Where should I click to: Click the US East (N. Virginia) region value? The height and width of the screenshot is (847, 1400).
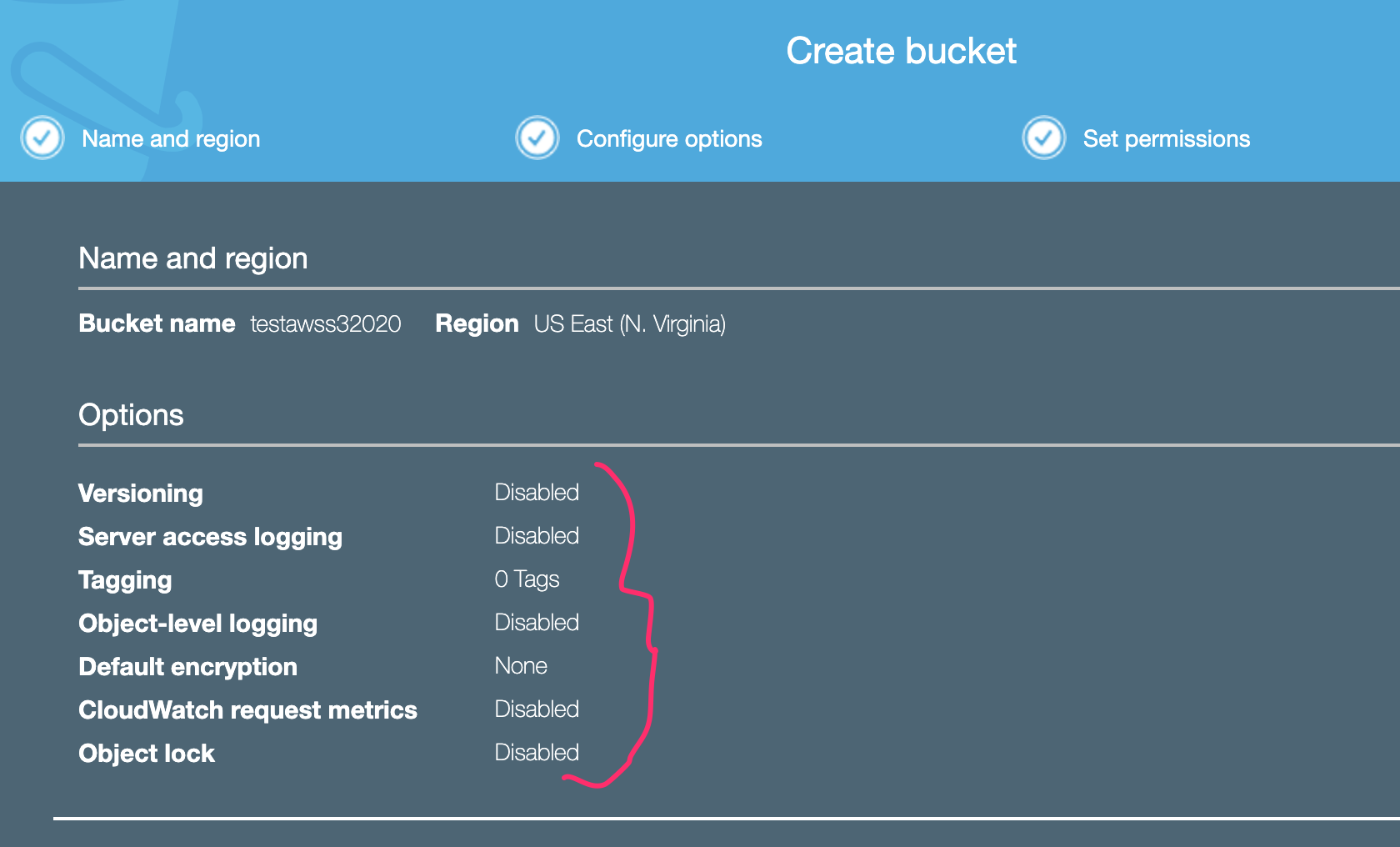pyautogui.click(x=629, y=323)
